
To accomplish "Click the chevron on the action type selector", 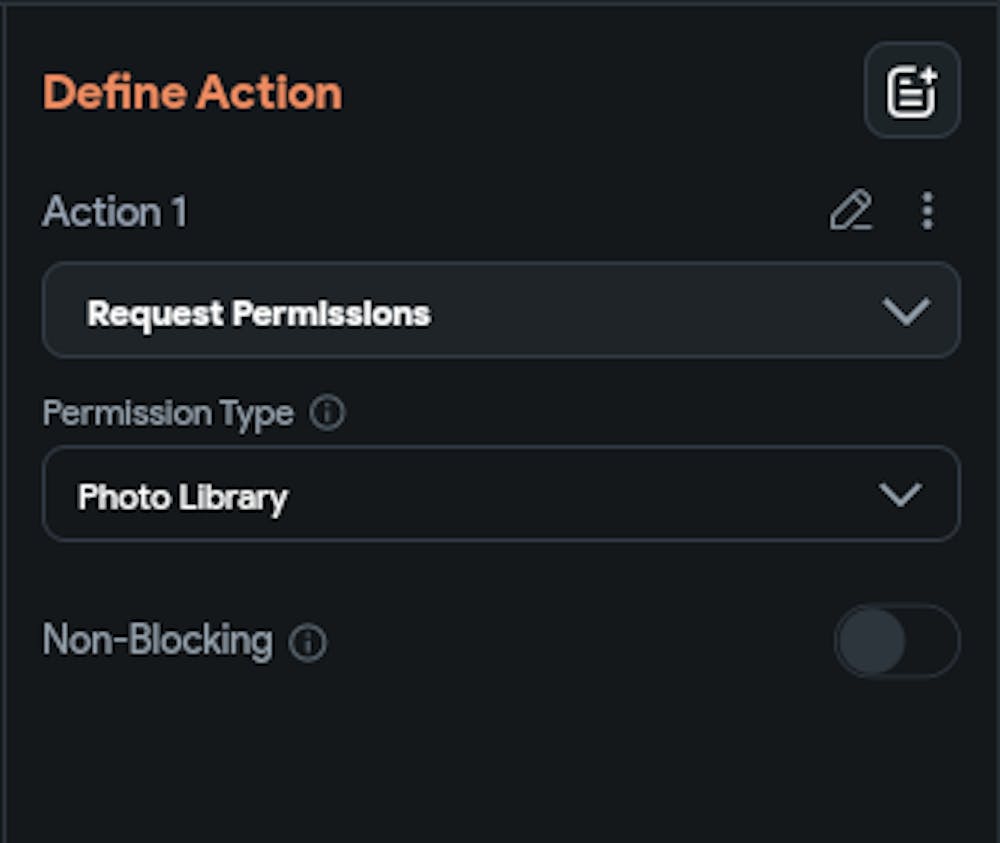I will (x=905, y=311).
